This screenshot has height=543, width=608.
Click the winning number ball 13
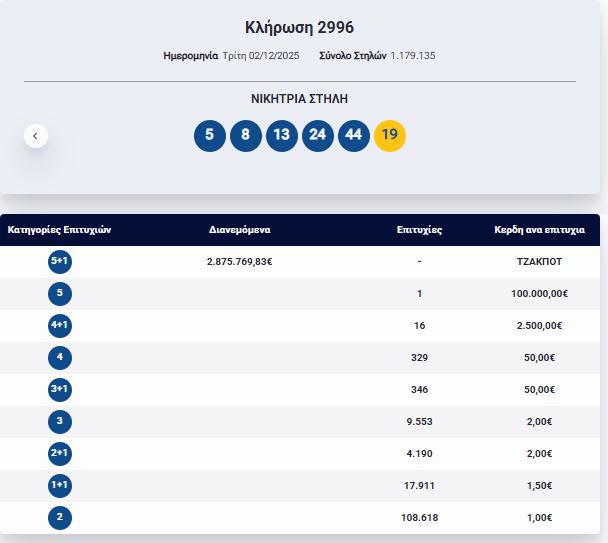tap(282, 135)
